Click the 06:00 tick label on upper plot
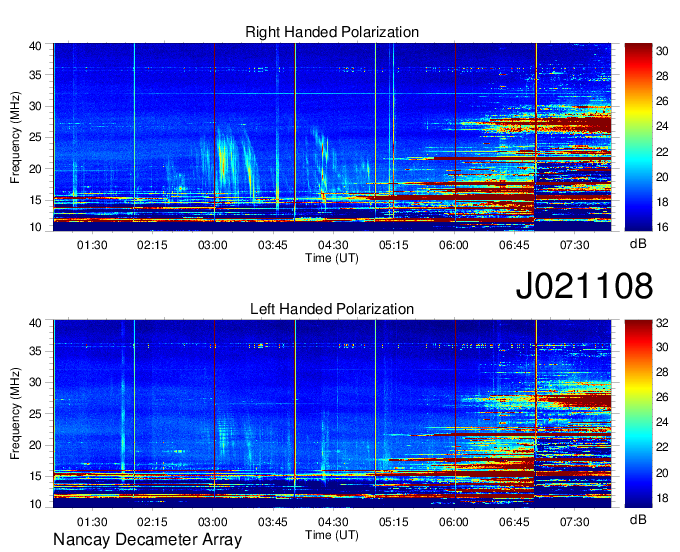680x552 pixels. click(454, 245)
